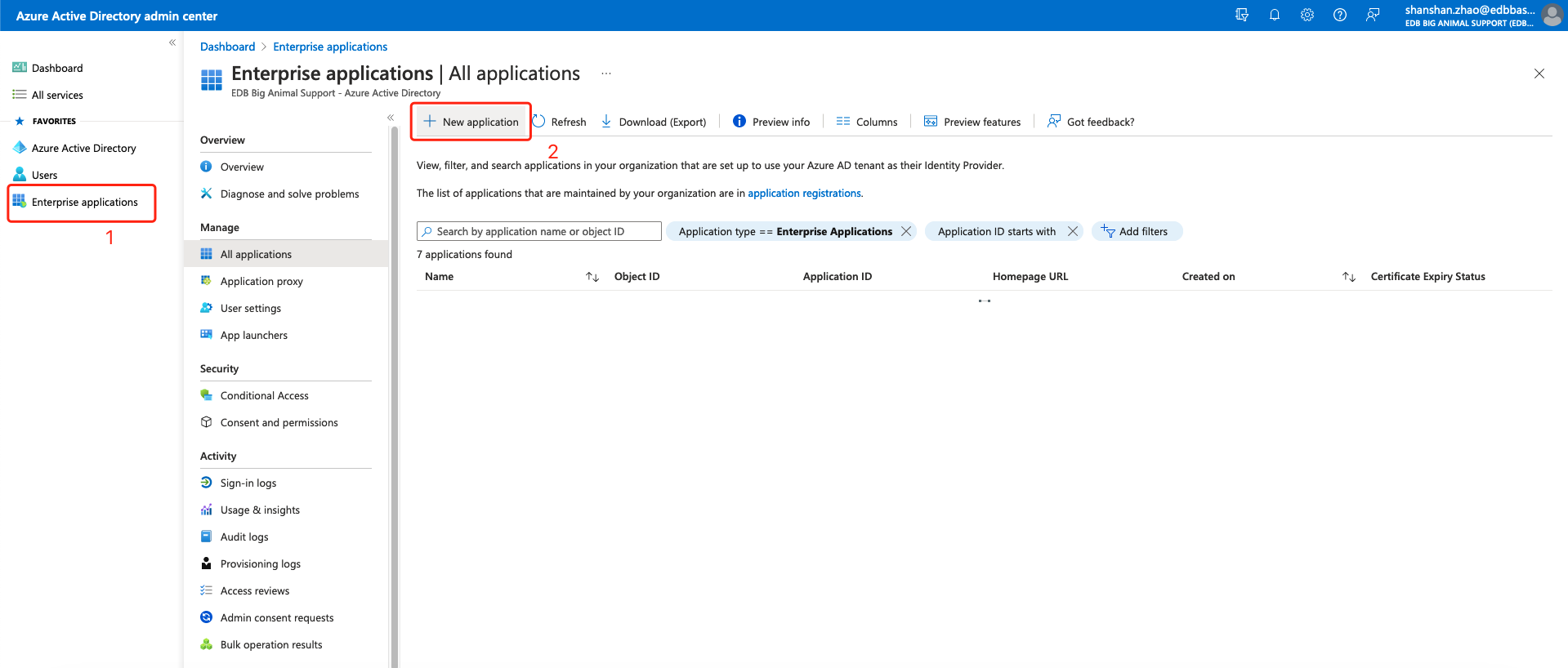Click the Enterprise applications breadcrumb link
The width and height of the screenshot is (1568, 668).
tap(330, 47)
